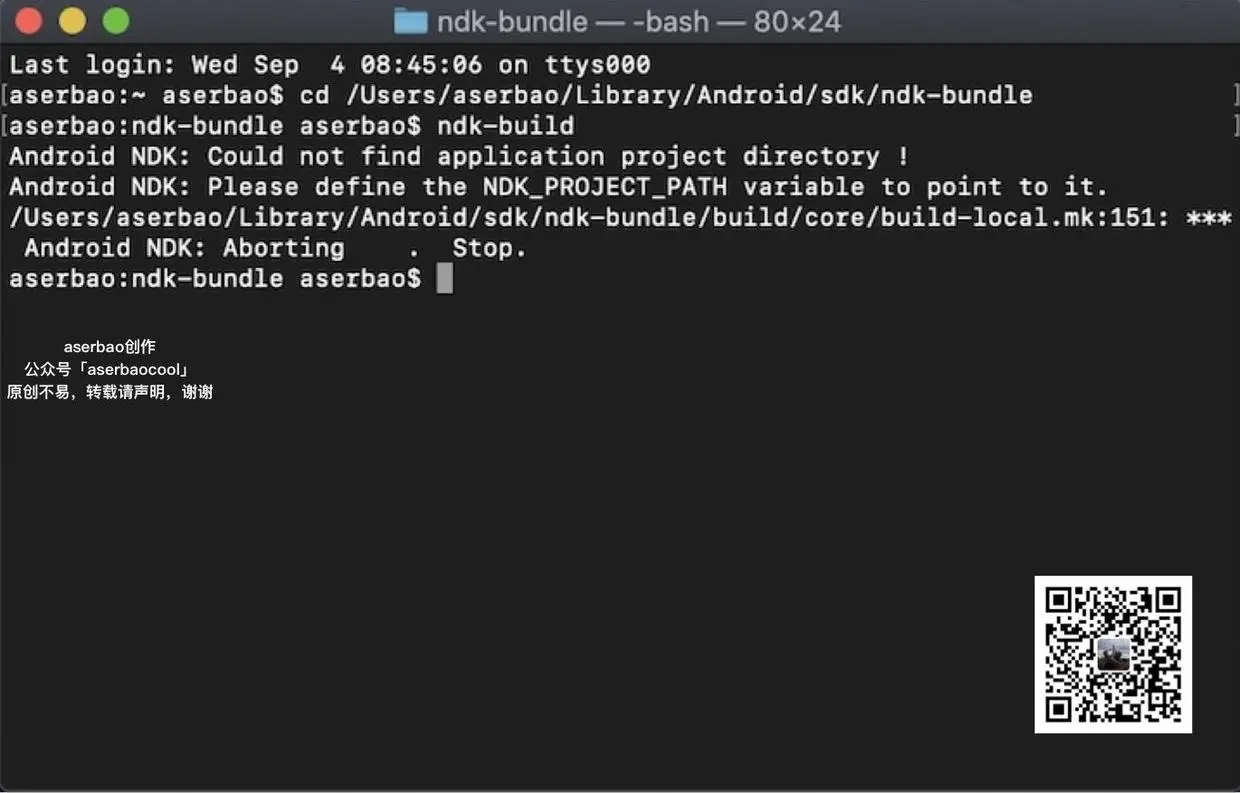Click the cd command path text
Image resolution: width=1240 pixels, height=793 pixels.
(x=689, y=96)
